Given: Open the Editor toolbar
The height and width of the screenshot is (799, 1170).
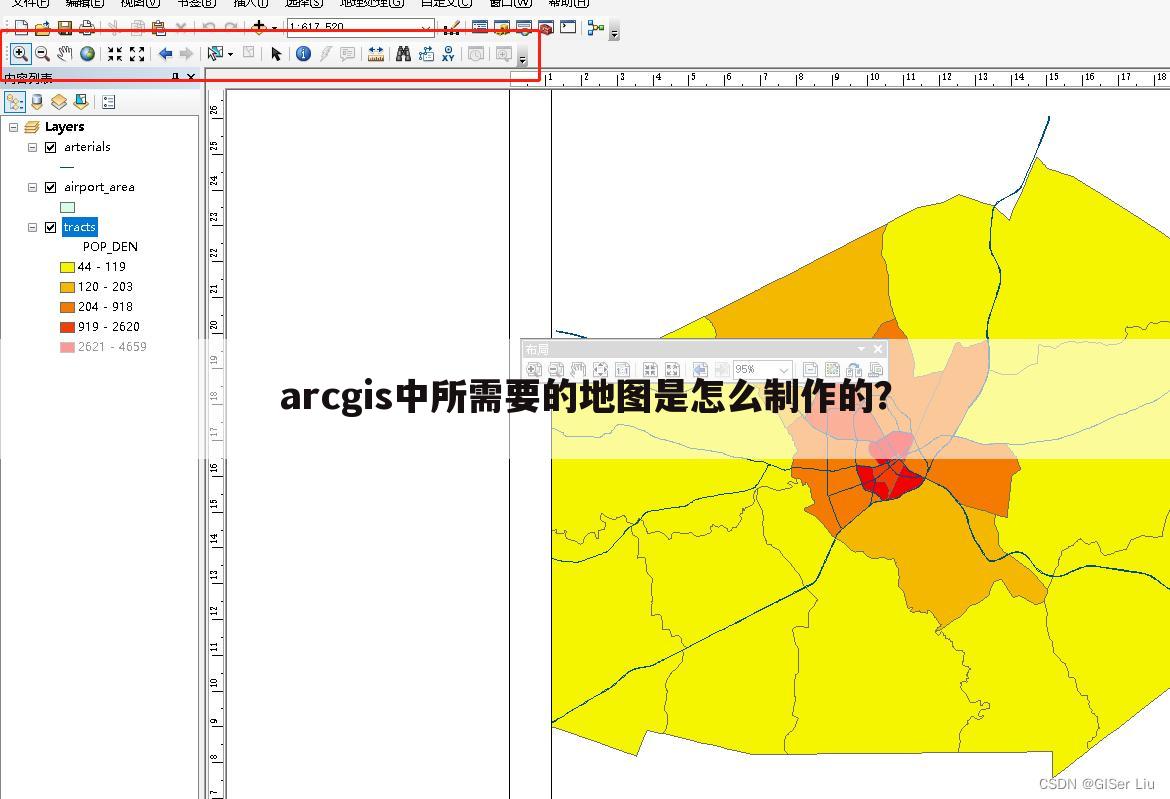Looking at the screenshot, I should point(451,28).
